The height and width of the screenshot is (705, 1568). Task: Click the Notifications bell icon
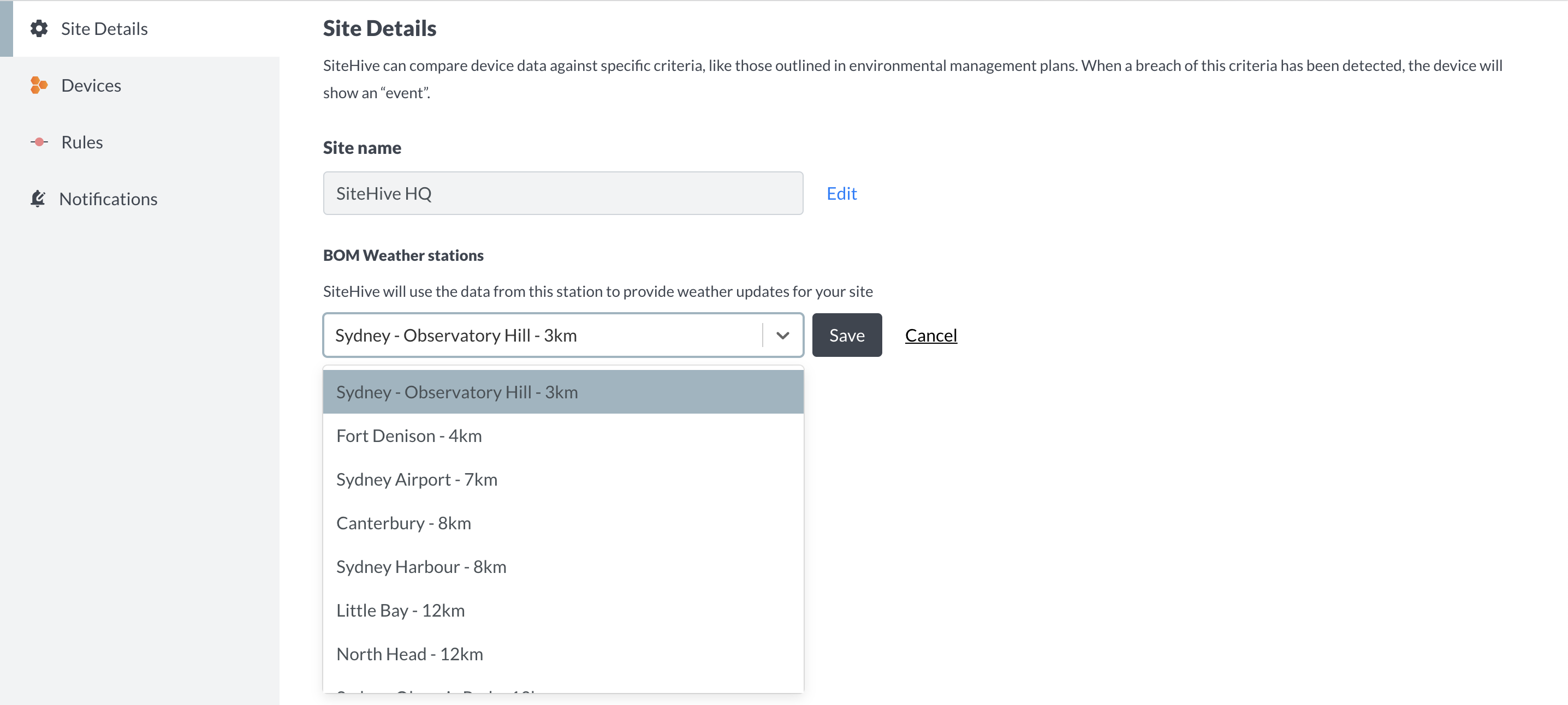(x=38, y=198)
